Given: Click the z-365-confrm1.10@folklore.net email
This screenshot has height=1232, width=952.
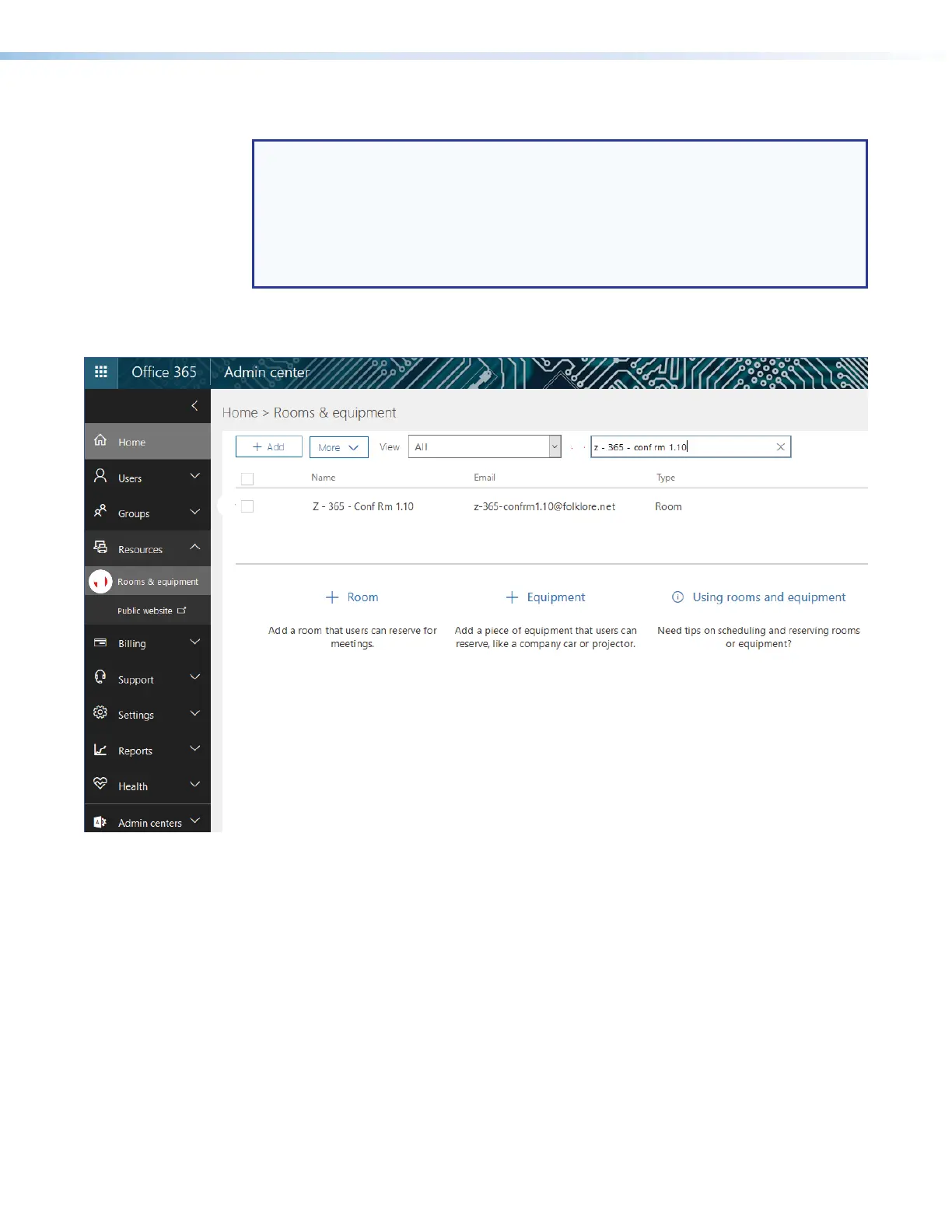Looking at the screenshot, I should click(x=544, y=506).
